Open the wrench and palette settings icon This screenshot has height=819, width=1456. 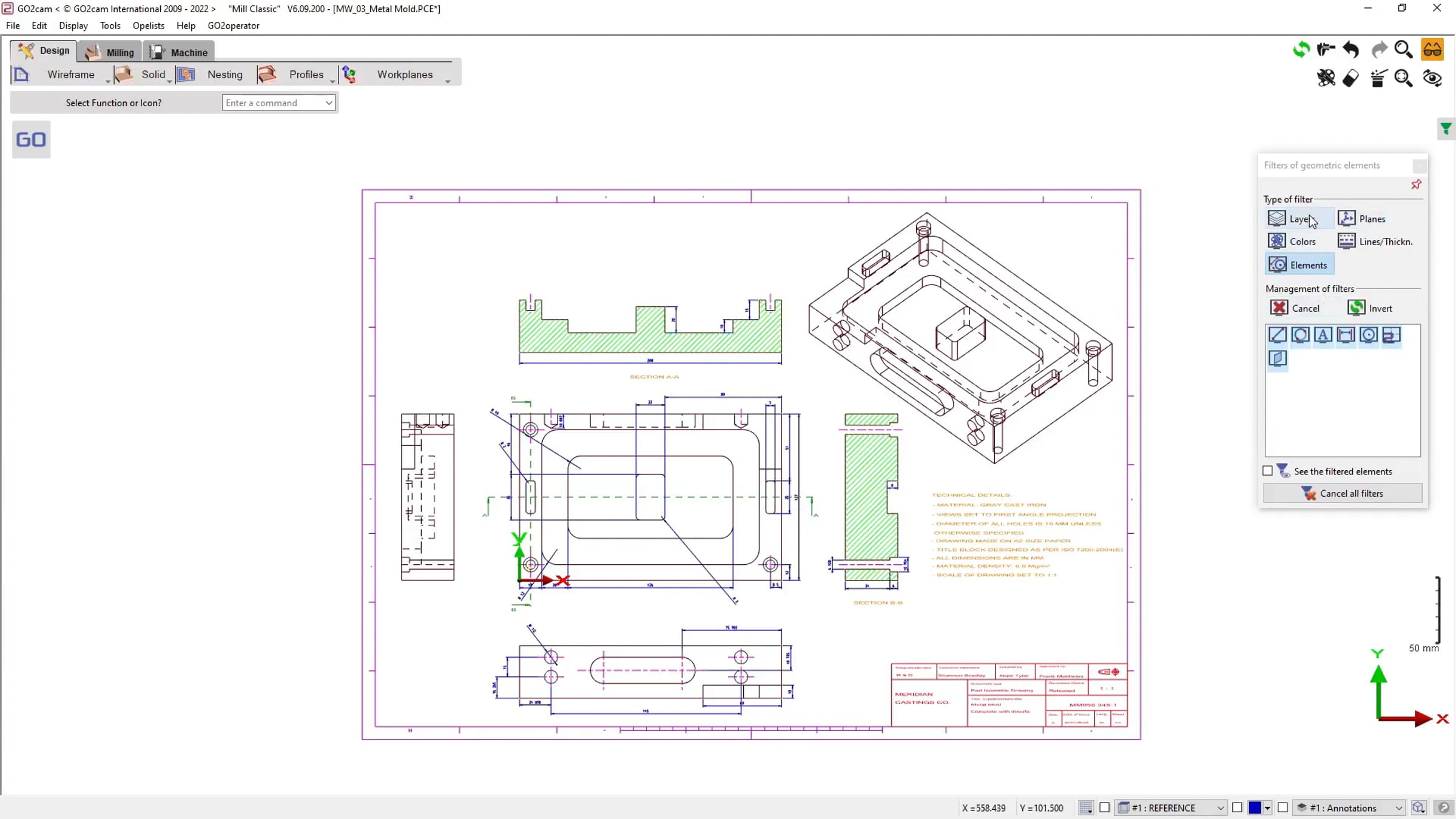(x=1326, y=78)
